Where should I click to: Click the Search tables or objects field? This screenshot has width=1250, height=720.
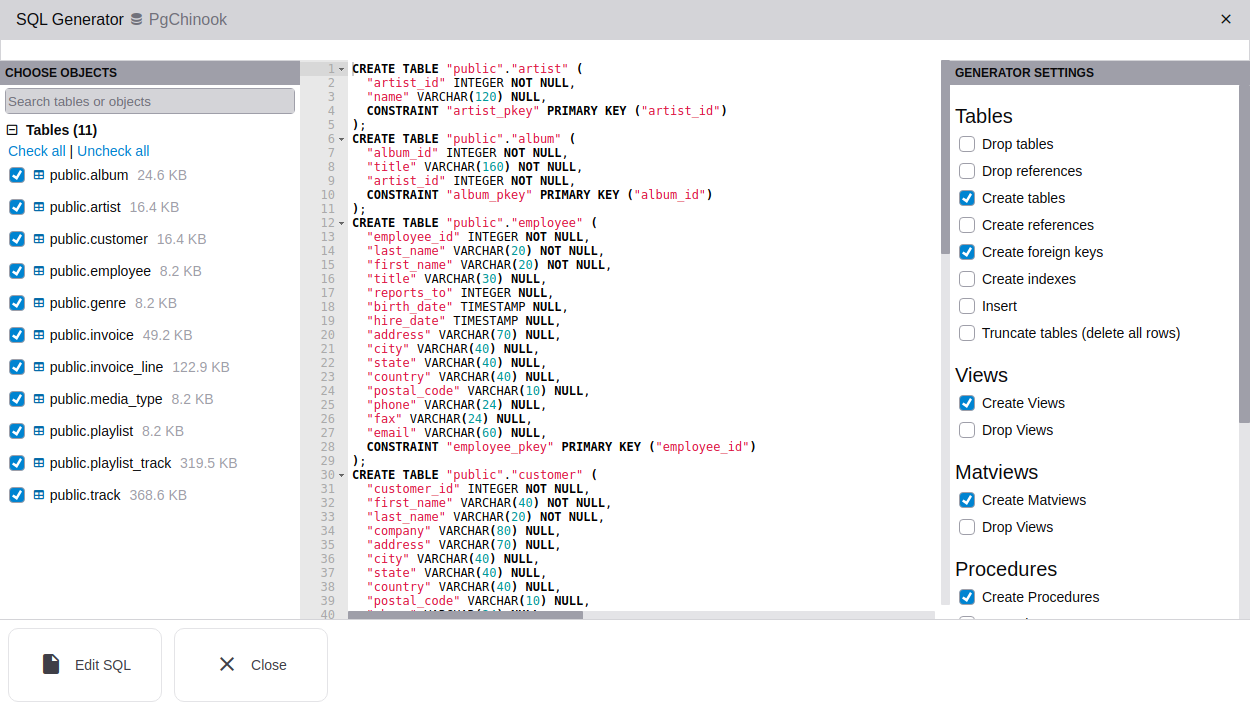pyautogui.click(x=150, y=101)
